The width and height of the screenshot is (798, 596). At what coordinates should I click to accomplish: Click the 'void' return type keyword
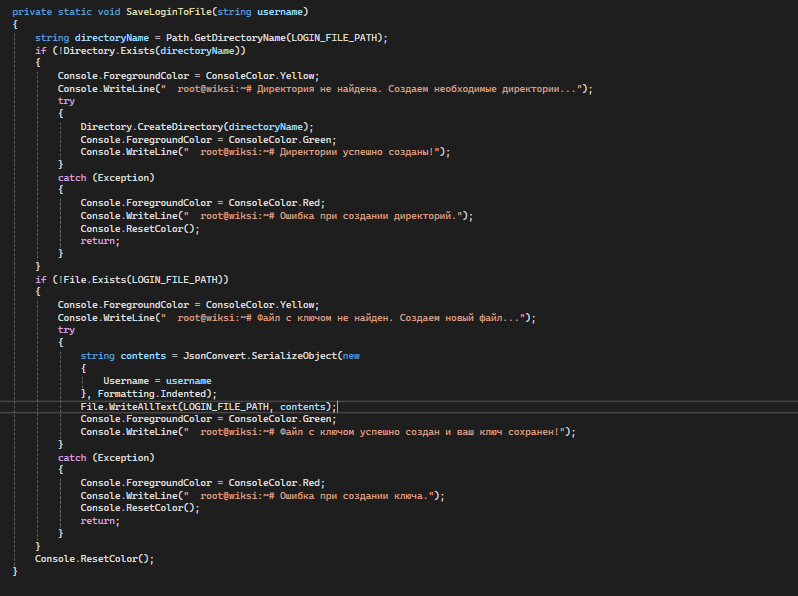(109, 12)
